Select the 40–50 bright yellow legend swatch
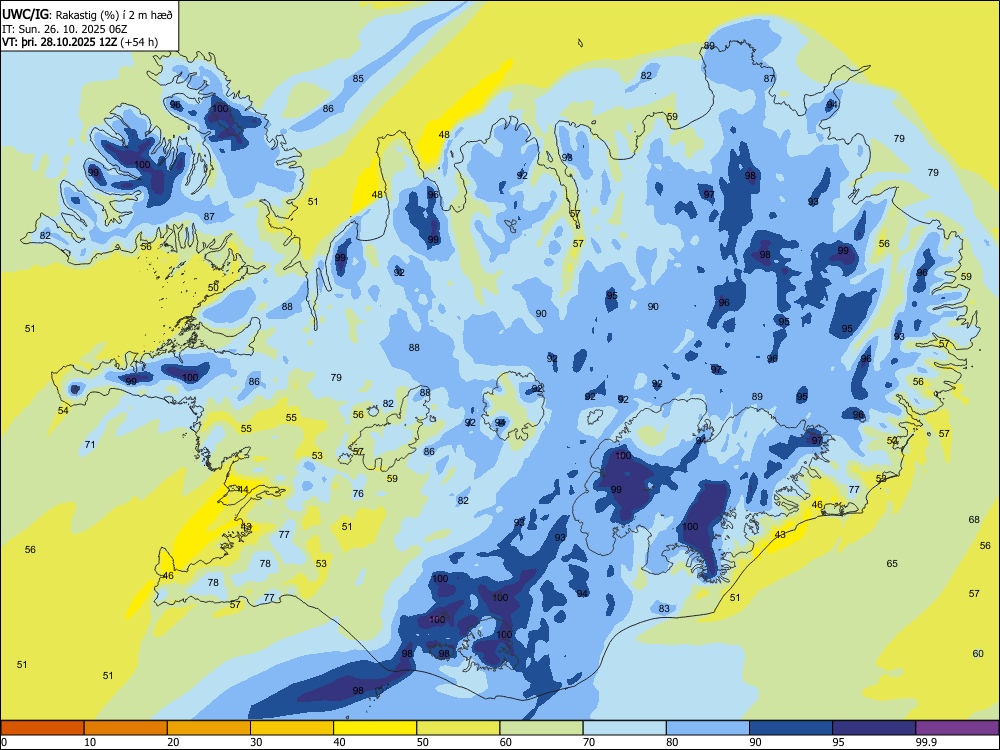The width and height of the screenshot is (1000, 750). click(375, 728)
